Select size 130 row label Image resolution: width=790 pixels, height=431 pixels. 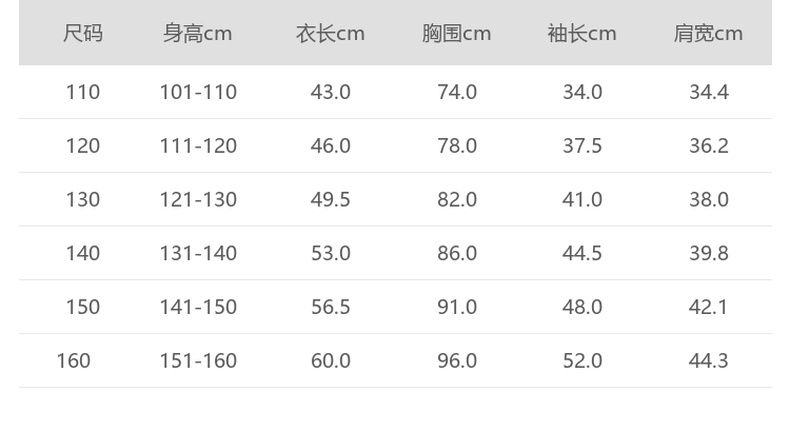pos(83,199)
